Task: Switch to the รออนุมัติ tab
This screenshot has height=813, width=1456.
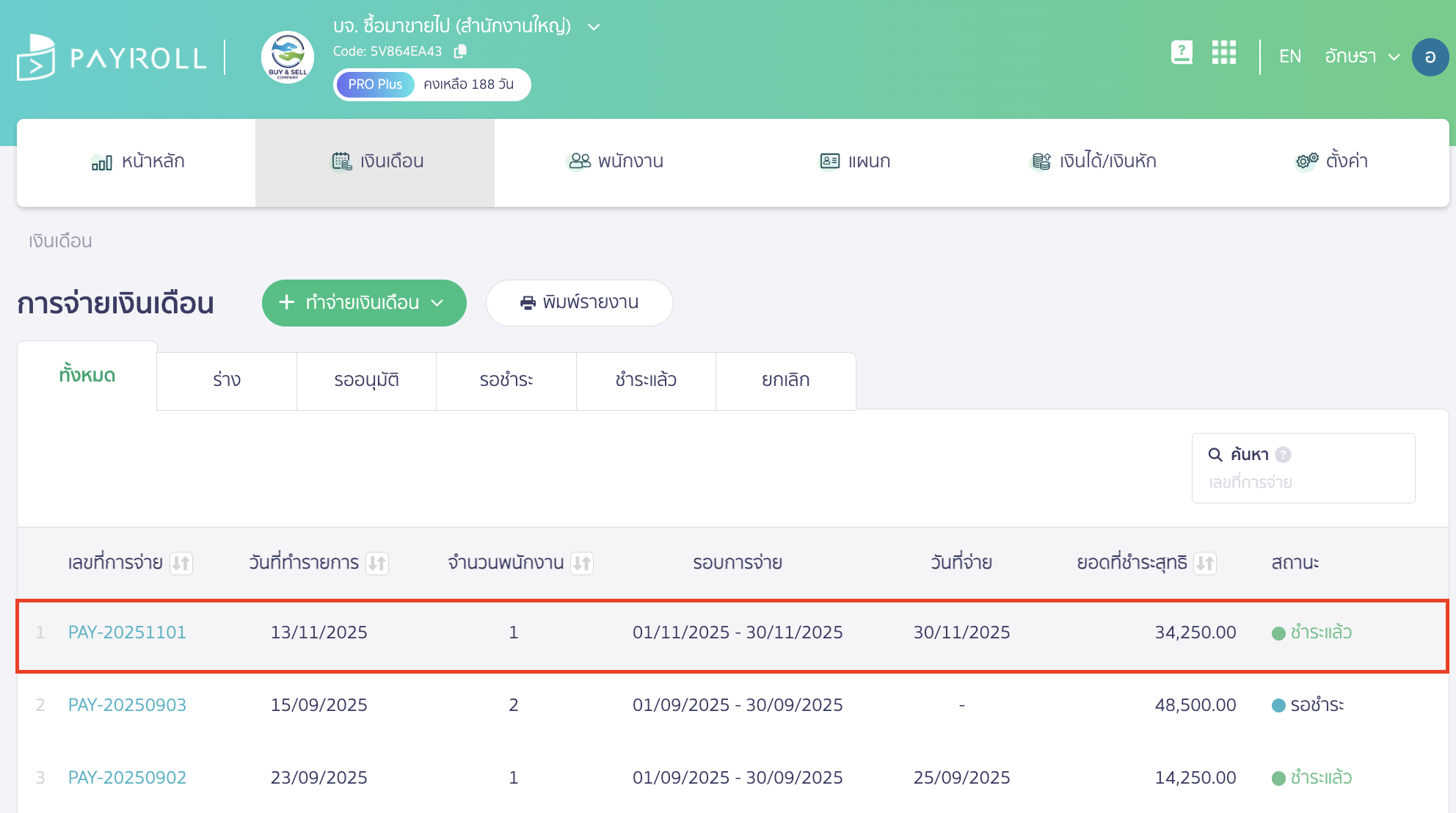Action: (365, 380)
